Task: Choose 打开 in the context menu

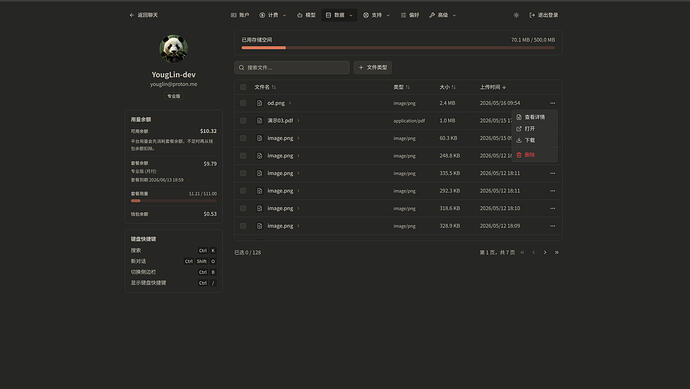Action: point(534,128)
